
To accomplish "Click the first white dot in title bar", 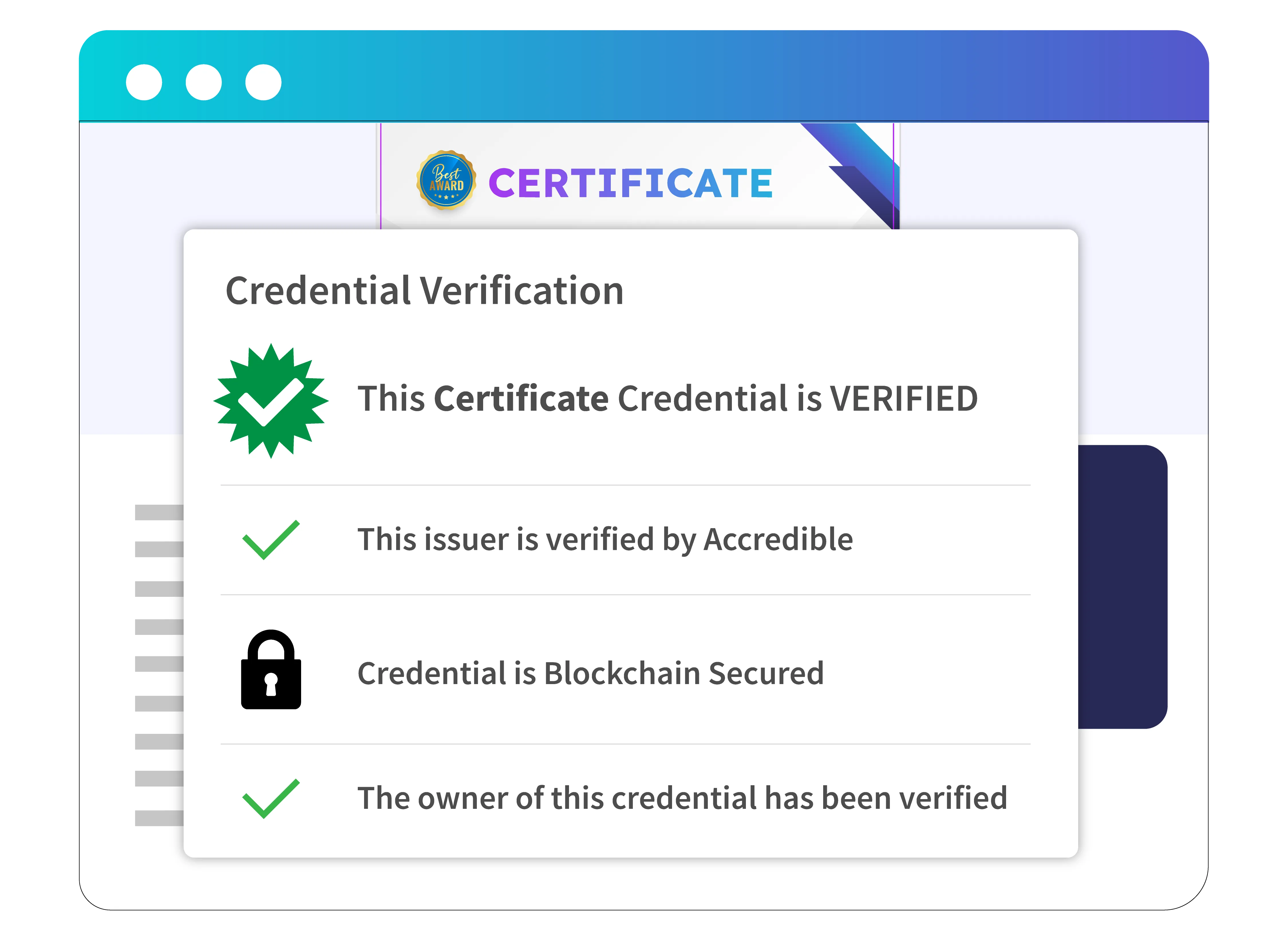I will pyautogui.click(x=144, y=83).
